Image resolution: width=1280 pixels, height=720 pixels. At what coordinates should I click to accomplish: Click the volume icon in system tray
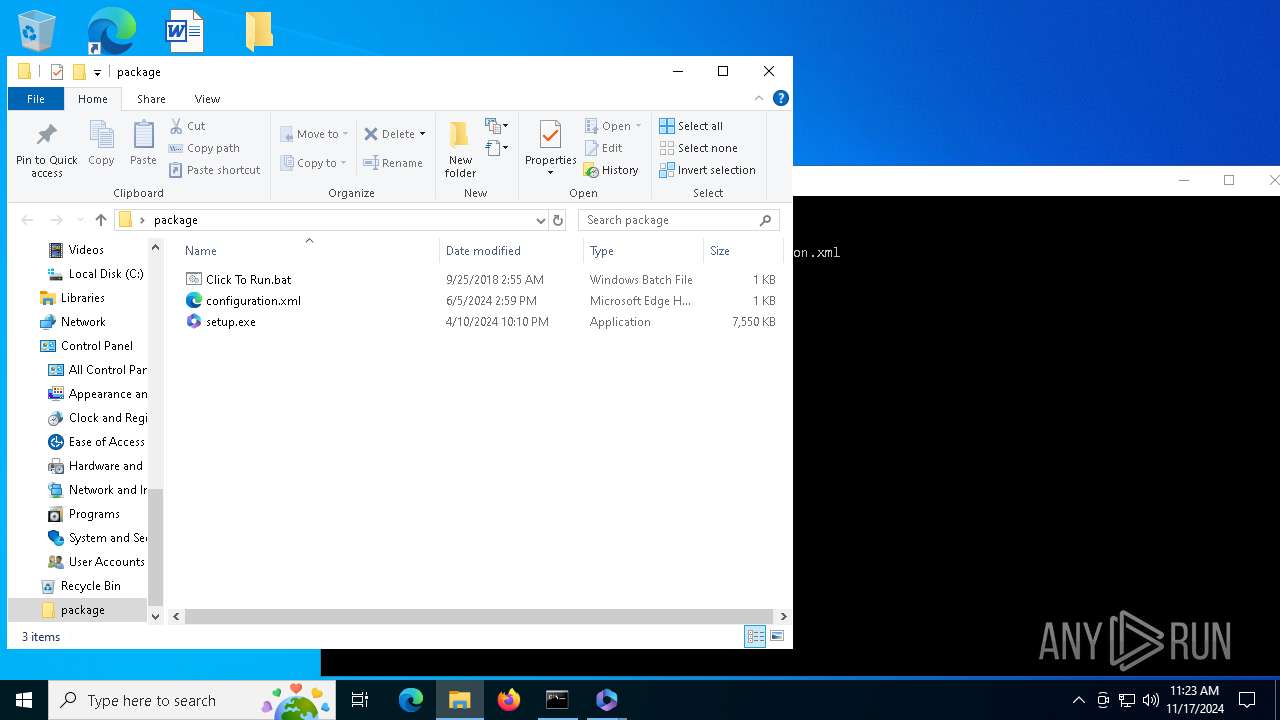coord(1150,700)
